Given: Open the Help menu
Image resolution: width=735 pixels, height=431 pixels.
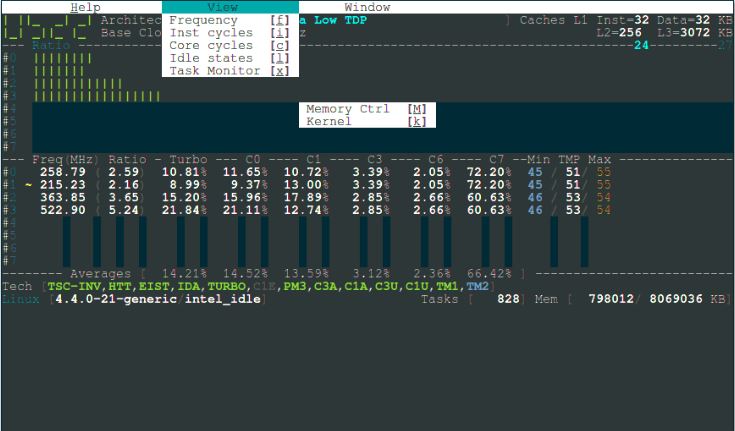Looking at the screenshot, I should pos(85,7).
